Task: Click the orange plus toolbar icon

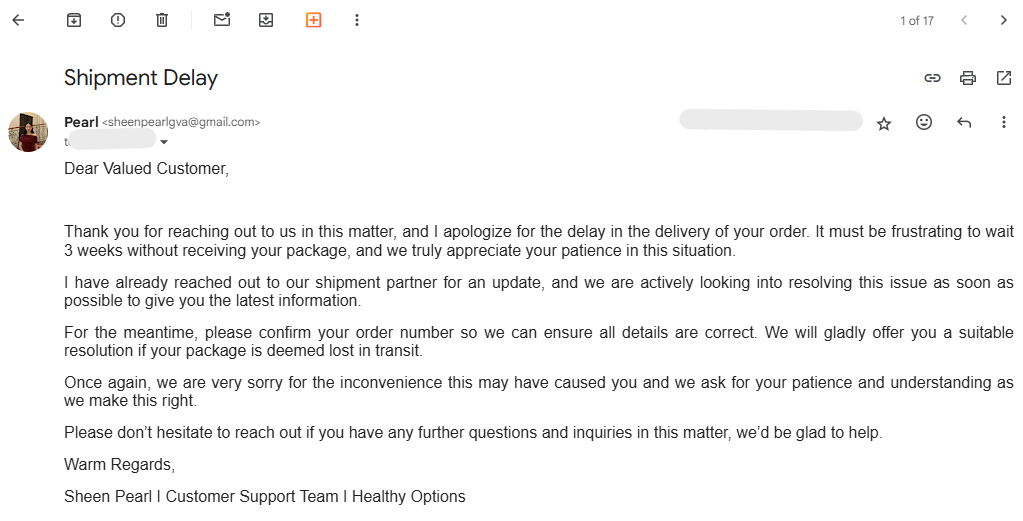Action: [x=313, y=20]
